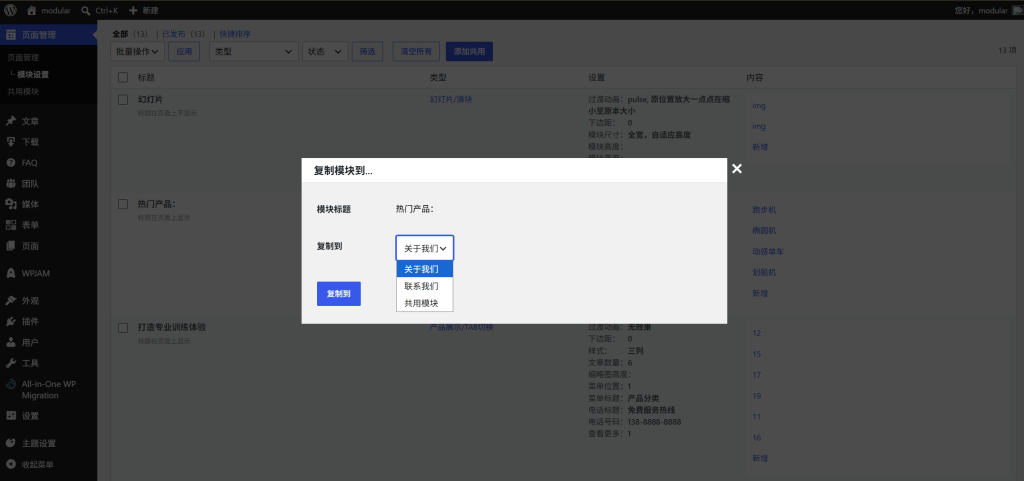Check the 热门产品 row checkbox

(123, 204)
